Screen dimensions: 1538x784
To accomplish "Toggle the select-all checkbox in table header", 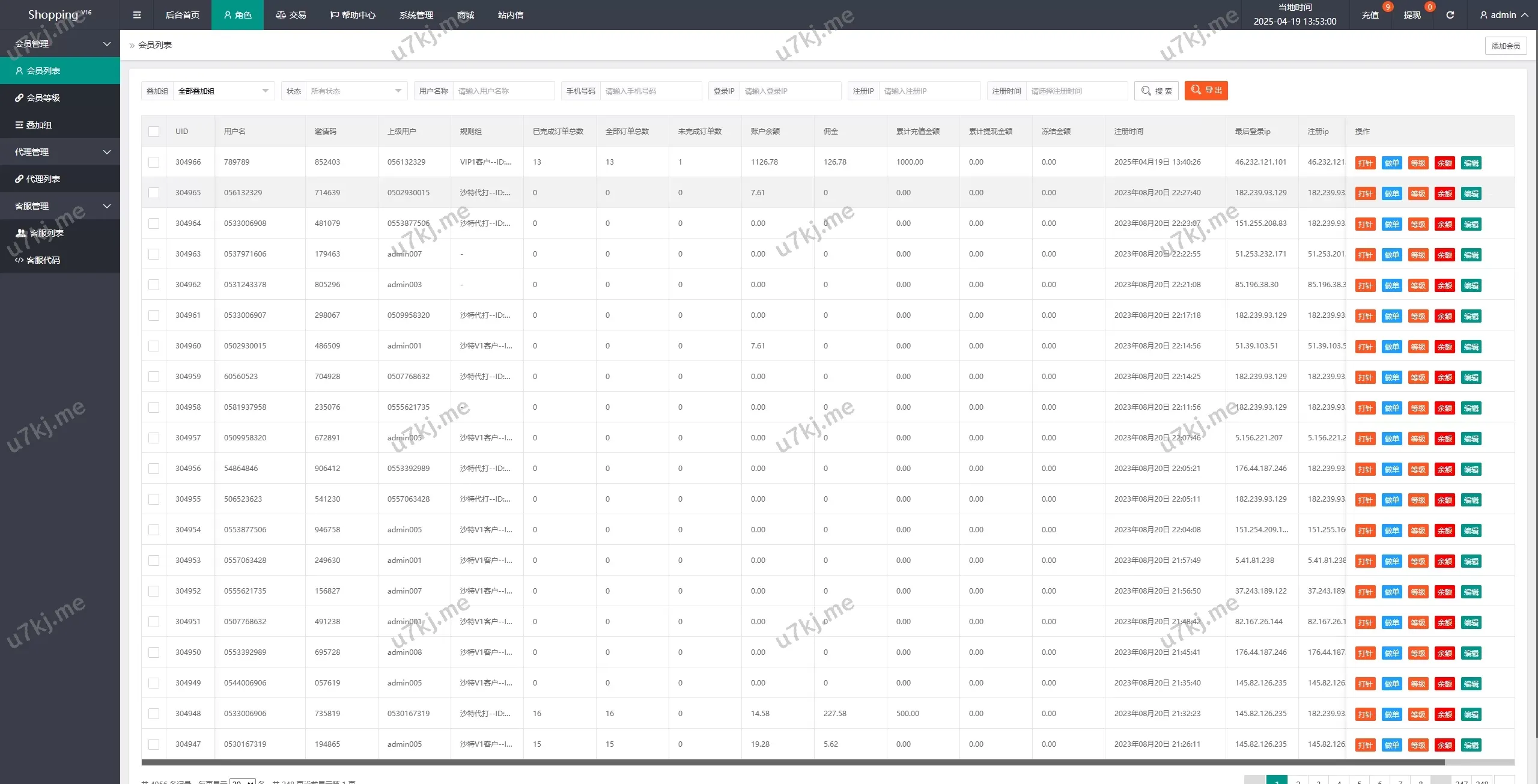I will pyautogui.click(x=154, y=132).
